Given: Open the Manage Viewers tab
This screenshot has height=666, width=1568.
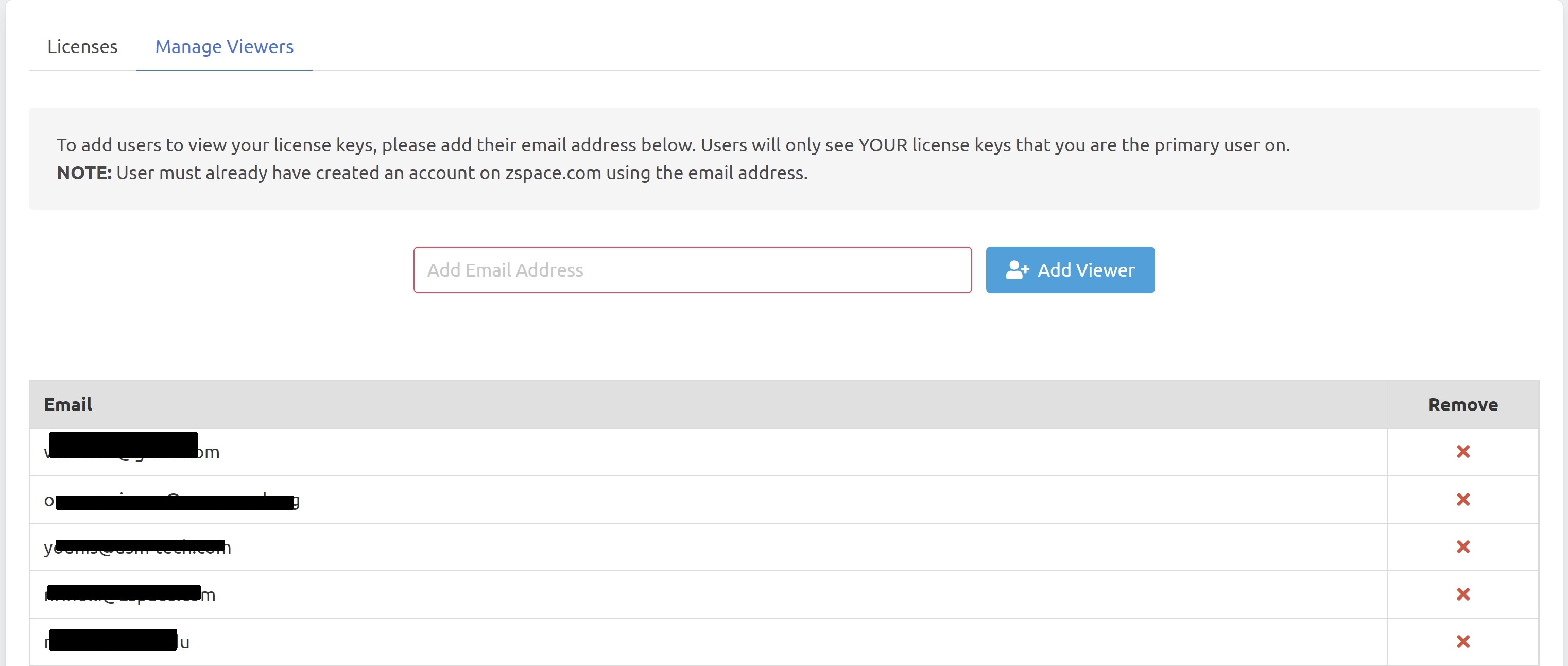Looking at the screenshot, I should pos(224,46).
